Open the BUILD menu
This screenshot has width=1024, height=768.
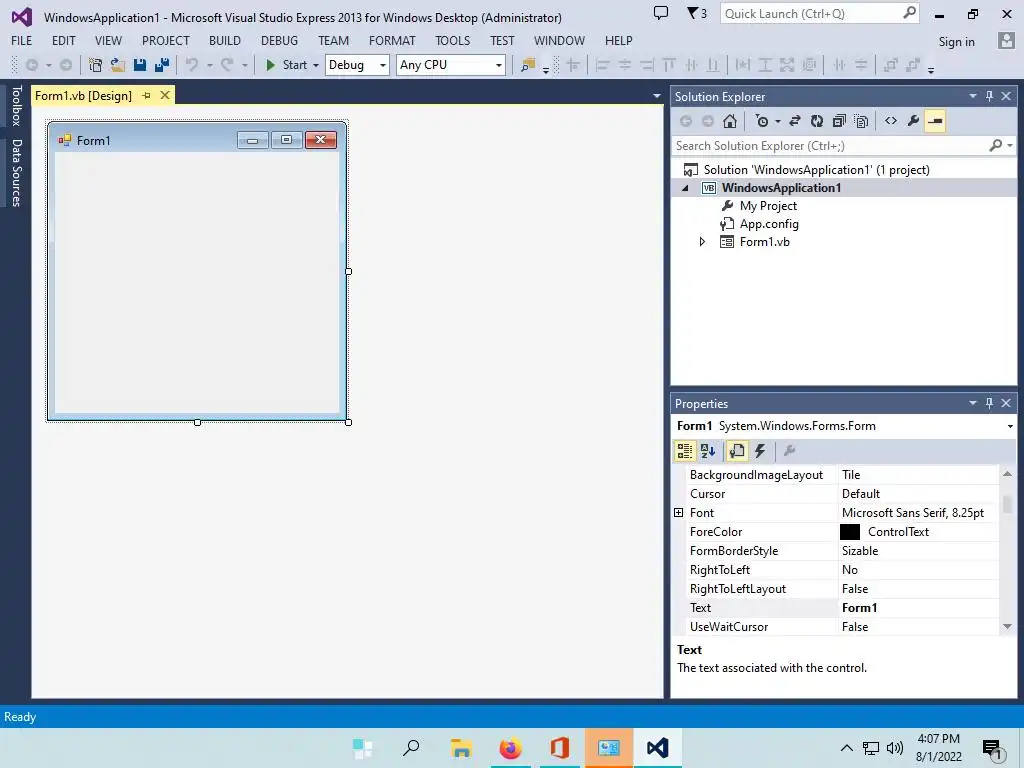click(x=225, y=40)
